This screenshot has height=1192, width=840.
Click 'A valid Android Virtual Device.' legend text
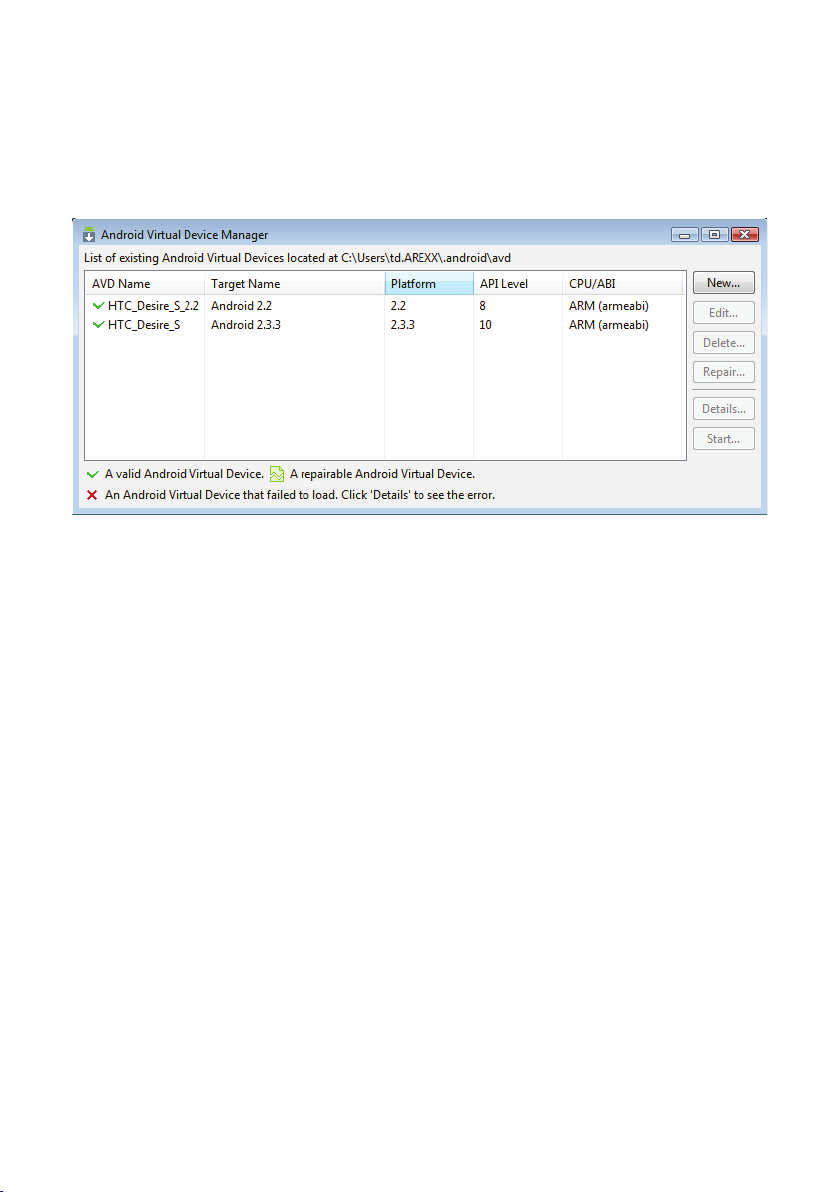tap(184, 474)
